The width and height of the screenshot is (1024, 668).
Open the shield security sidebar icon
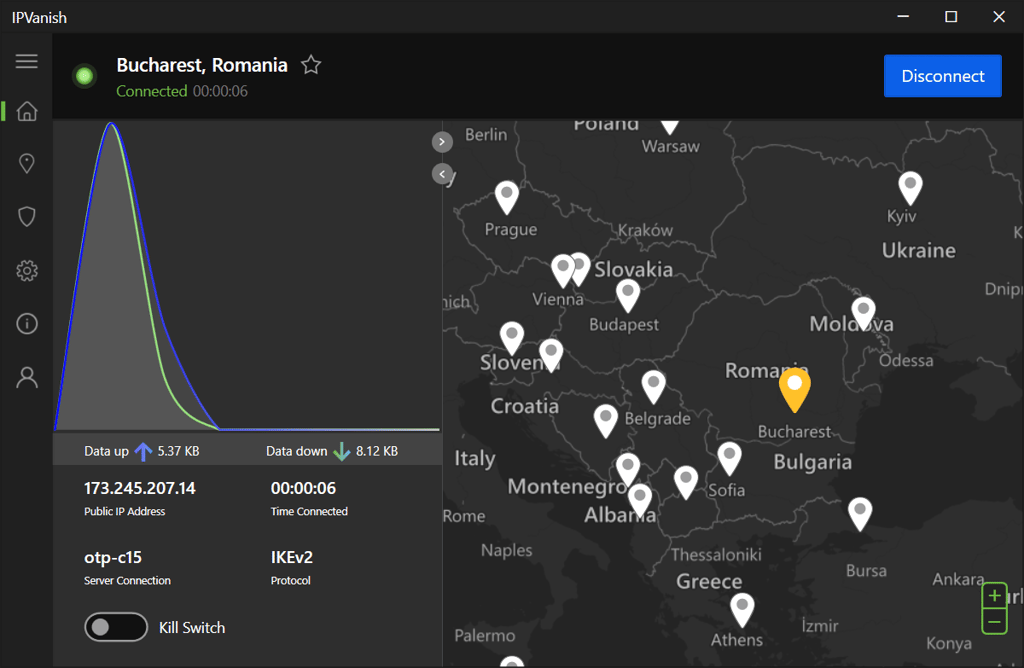click(27, 217)
